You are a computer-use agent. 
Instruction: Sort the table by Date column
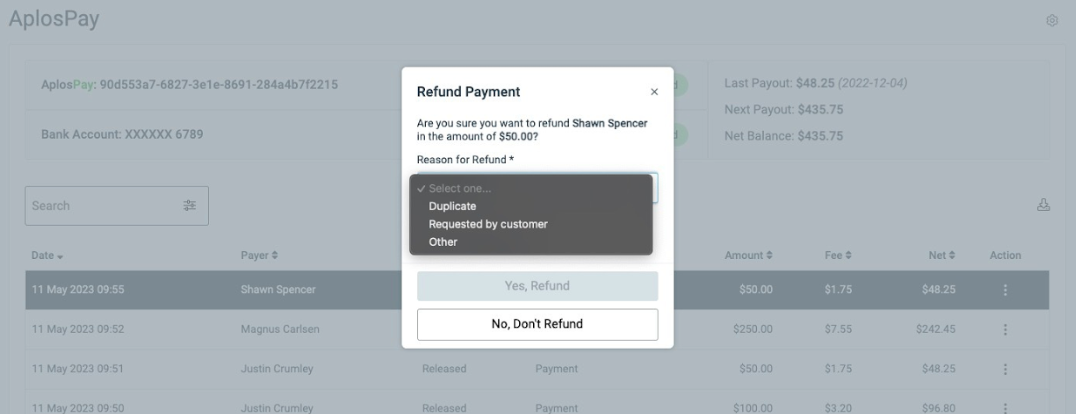pyautogui.click(x=47, y=255)
